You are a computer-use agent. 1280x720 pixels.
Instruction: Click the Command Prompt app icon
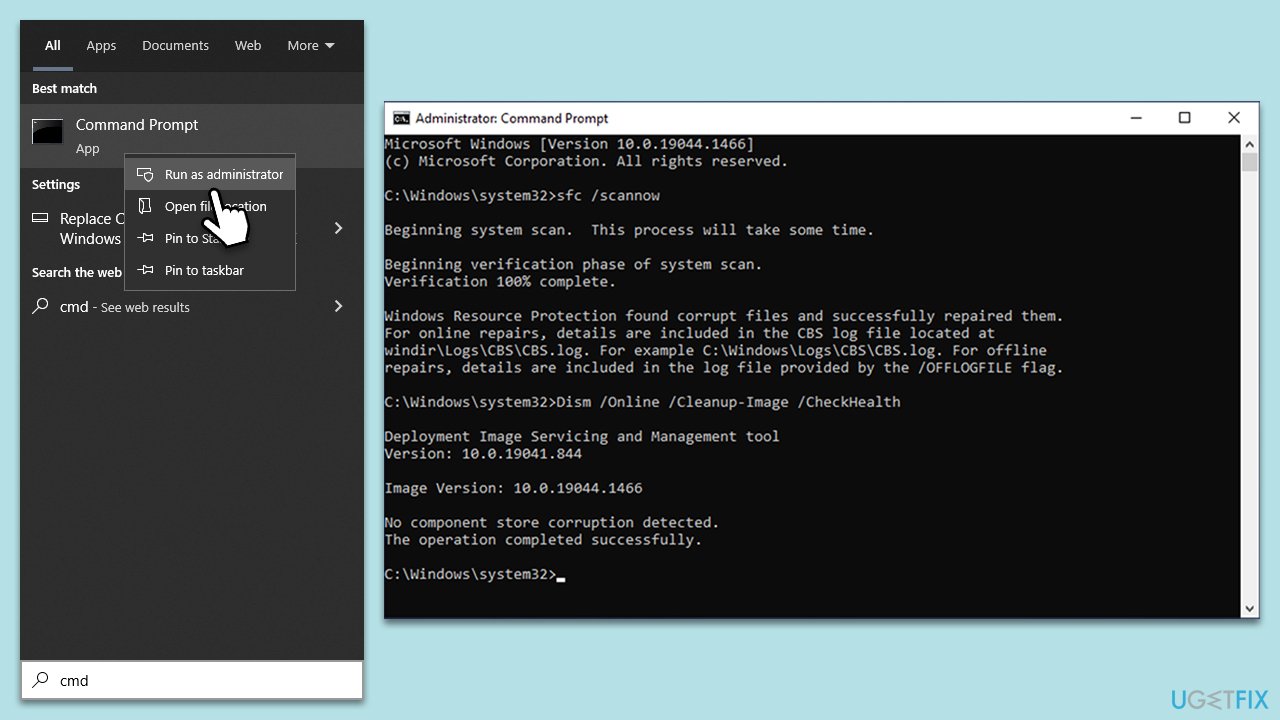tap(47, 132)
